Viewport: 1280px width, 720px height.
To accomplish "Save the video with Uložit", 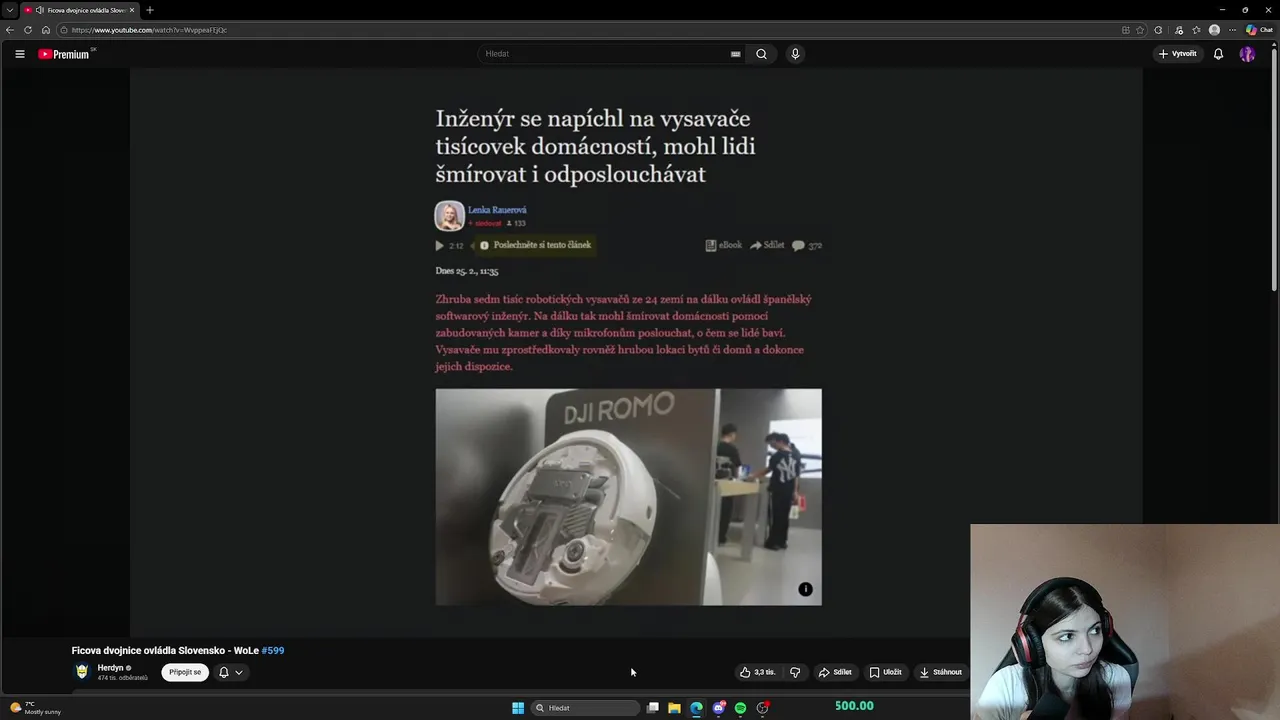I will tap(885, 672).
